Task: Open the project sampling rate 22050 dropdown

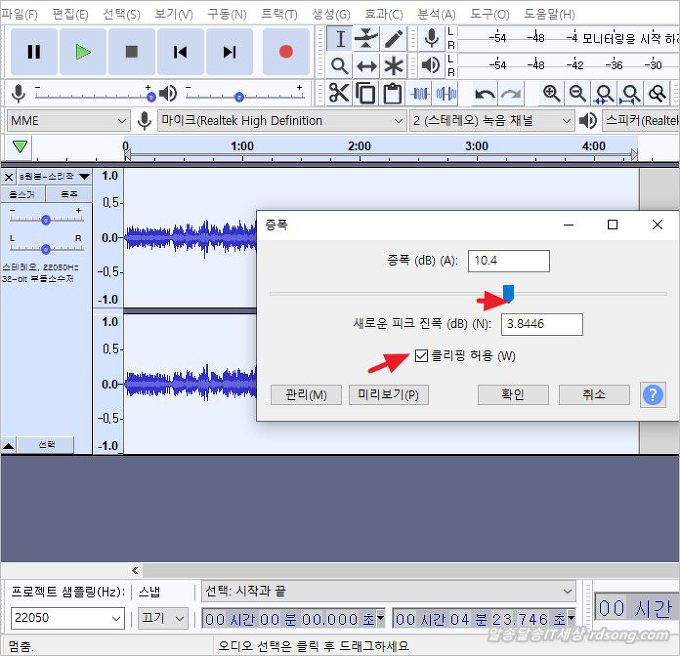Action: click(x=68, y=618)
